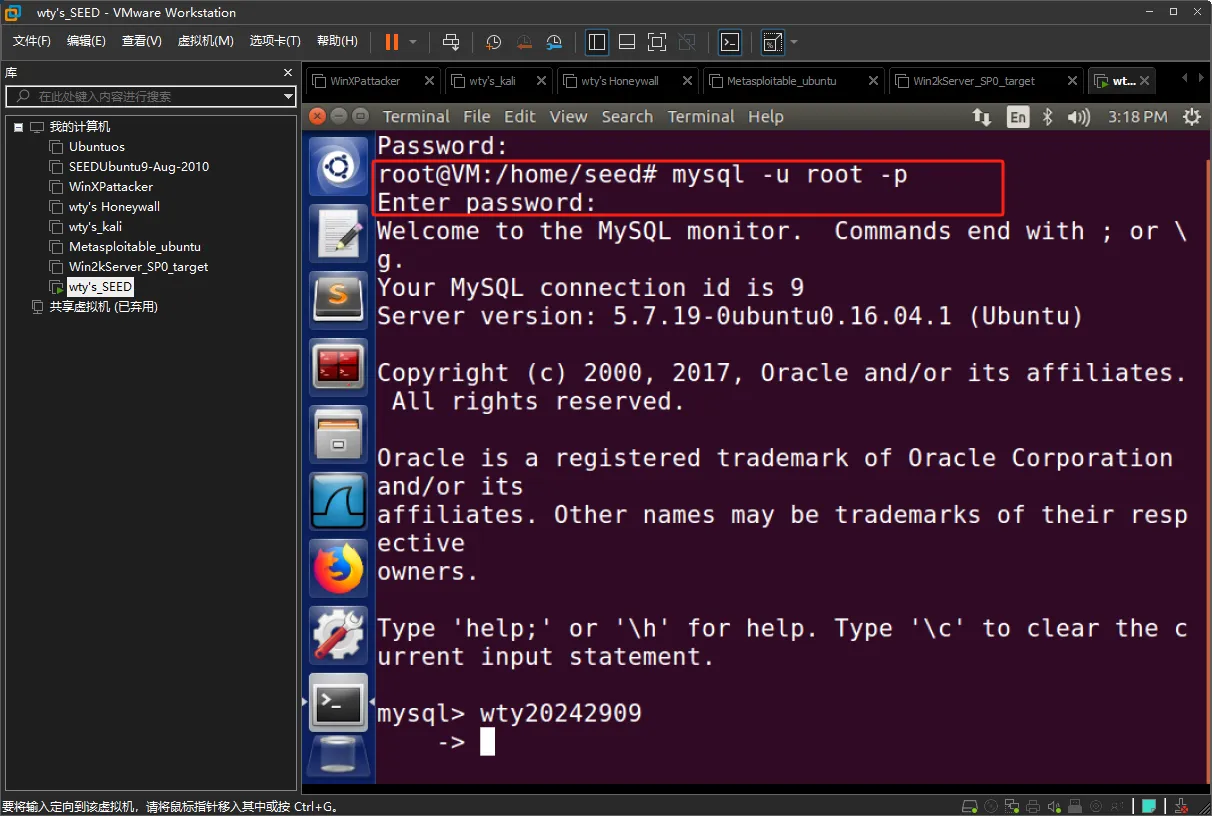Open the guest network indicator

coord(982,117)
